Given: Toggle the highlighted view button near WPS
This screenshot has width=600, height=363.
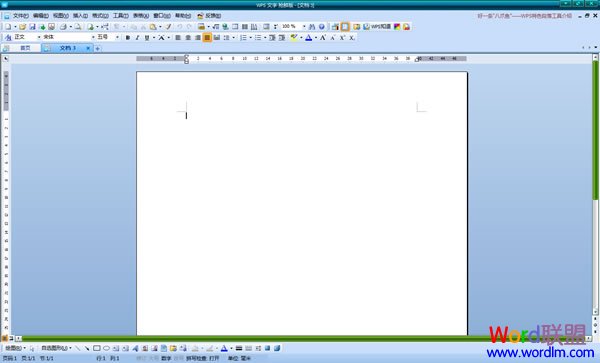Looking at the screenshot, I should point(345,26).
